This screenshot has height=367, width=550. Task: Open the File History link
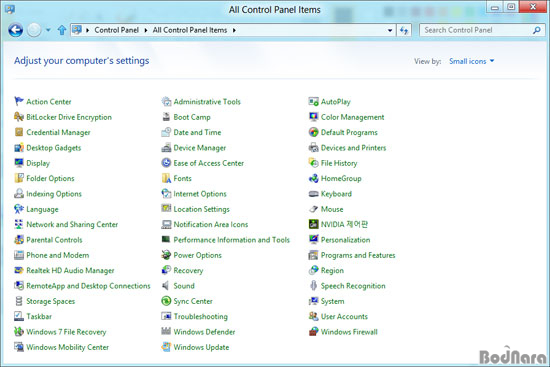click(339, 163)
